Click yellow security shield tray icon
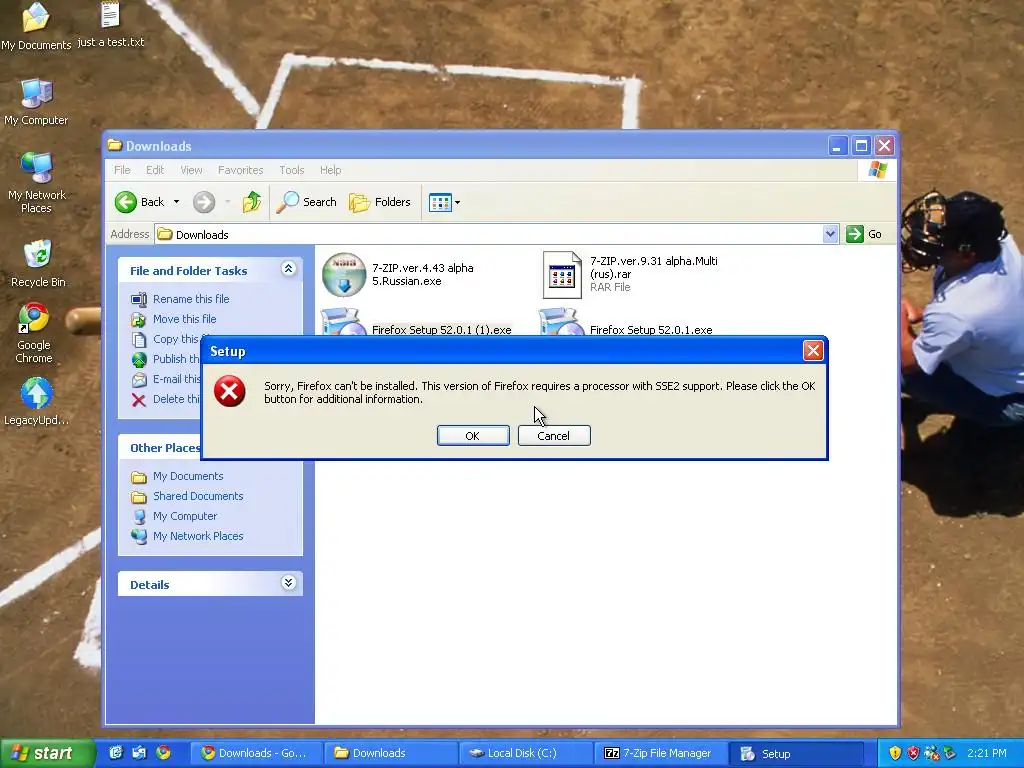This screenshot has width=1024, height=768. [x=895, y=753]
